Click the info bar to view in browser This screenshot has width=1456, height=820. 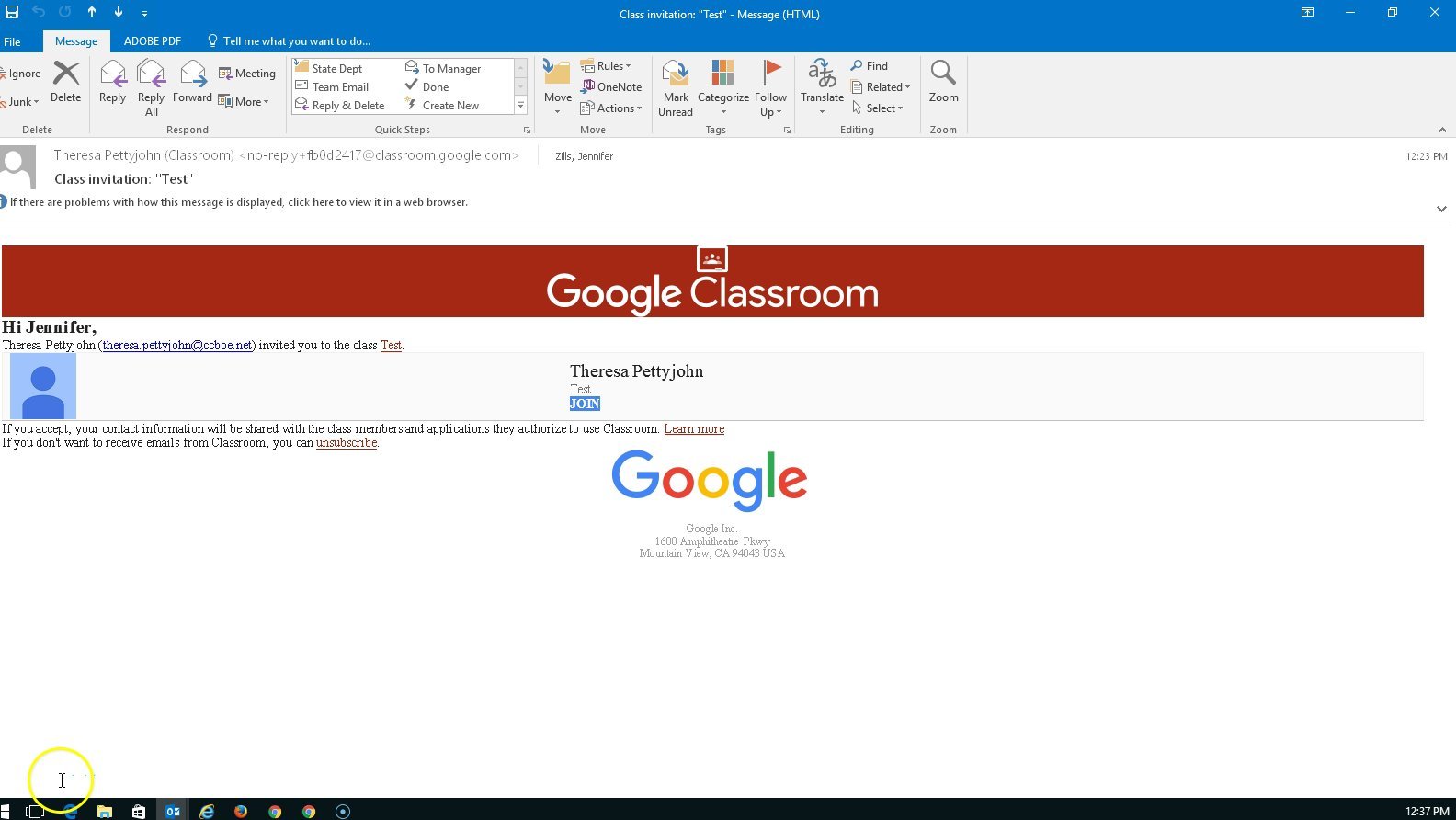point(239,202)
